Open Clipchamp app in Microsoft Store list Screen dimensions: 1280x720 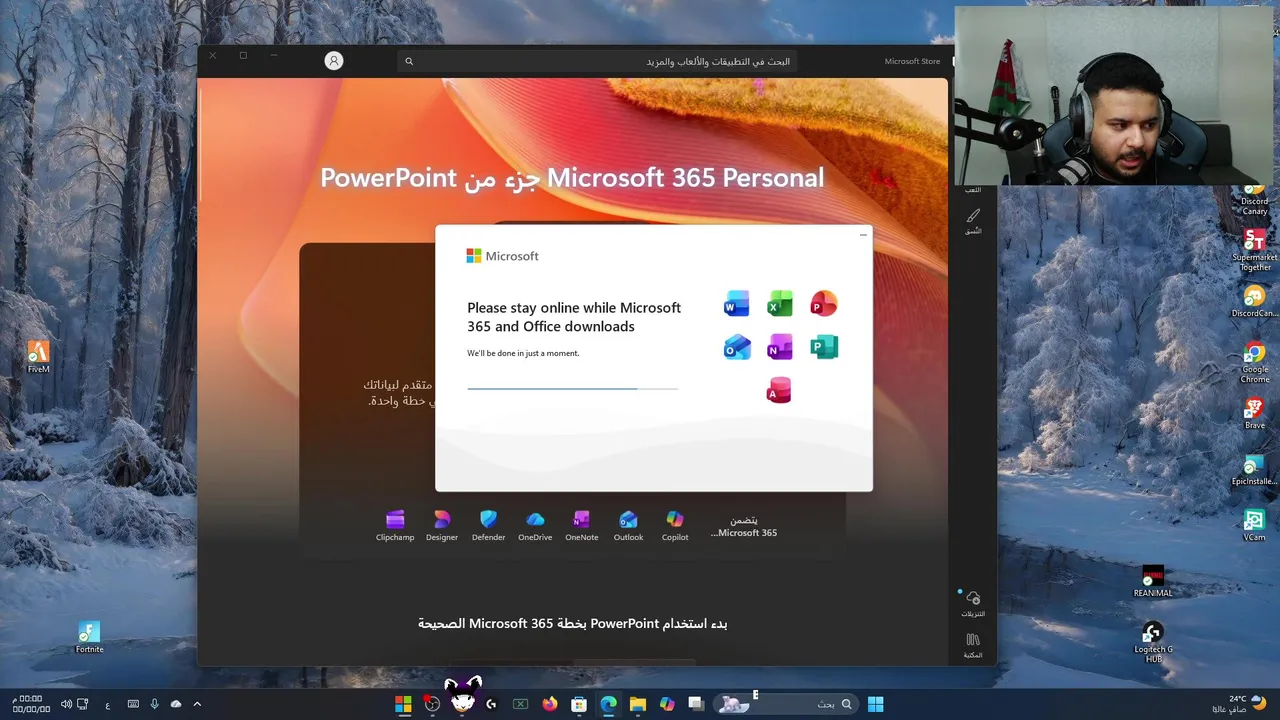(395, 526)
